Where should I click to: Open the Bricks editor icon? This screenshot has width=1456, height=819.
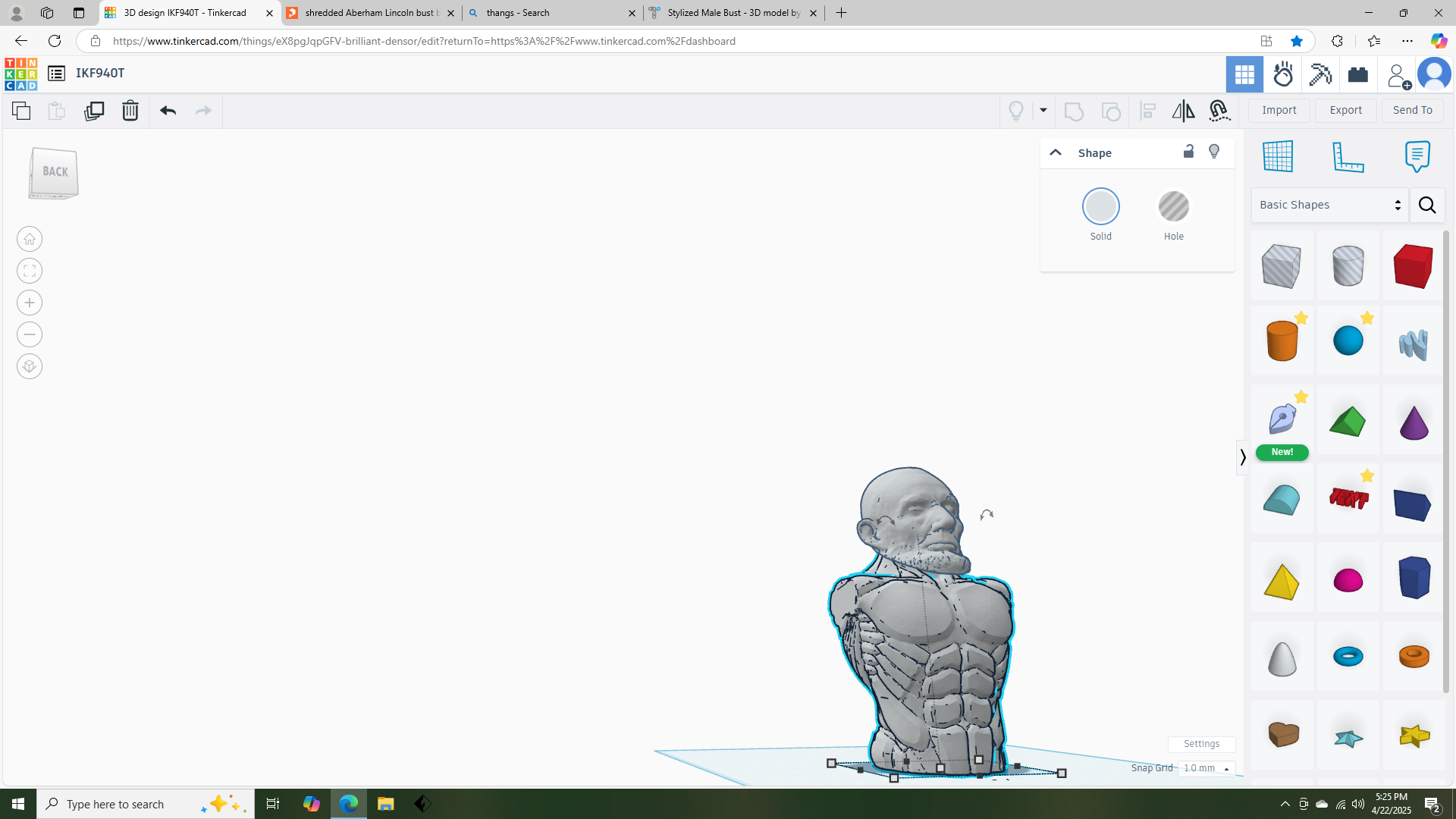[1358, 74]
